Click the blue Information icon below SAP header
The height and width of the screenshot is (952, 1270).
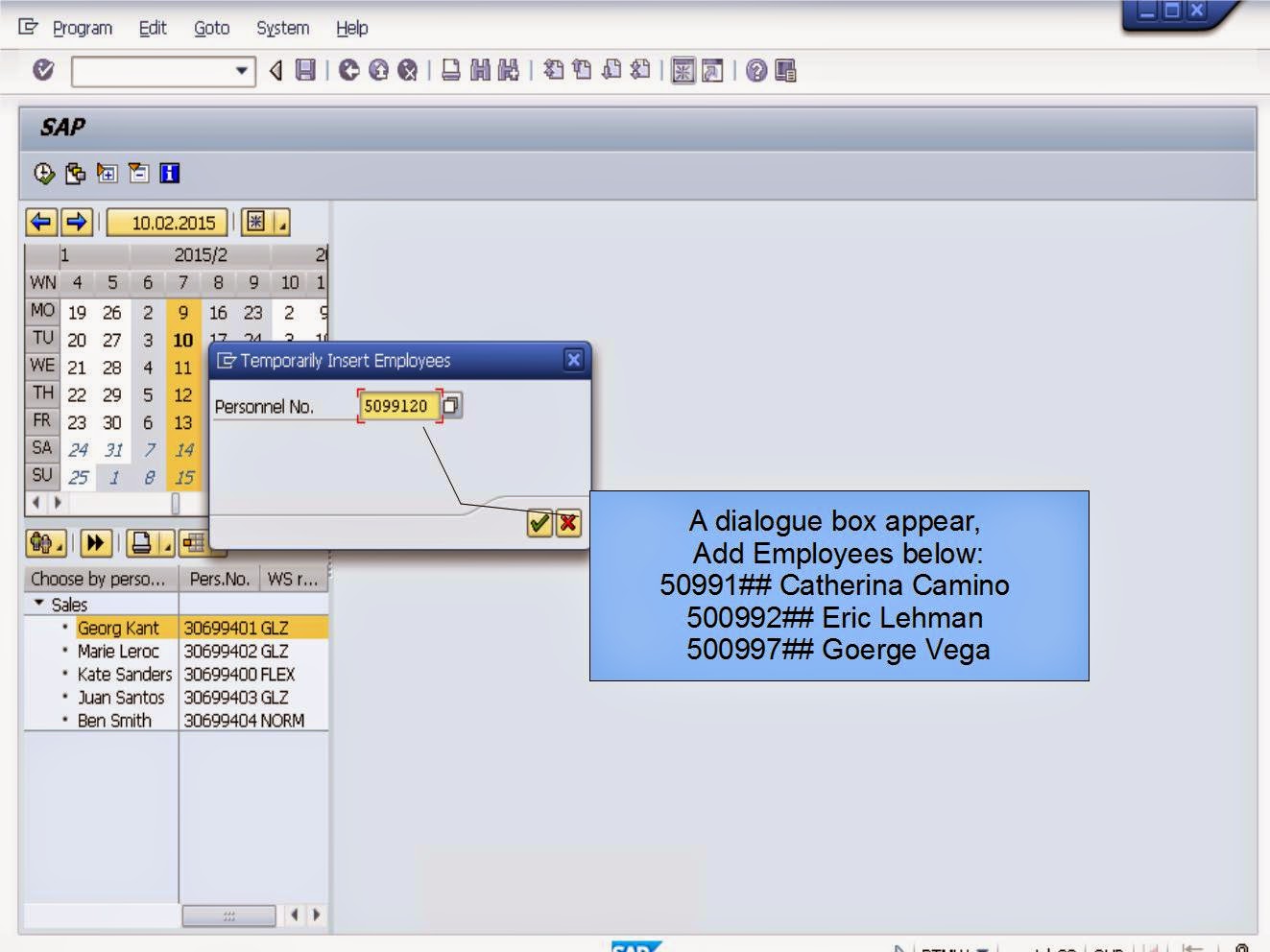click(172, 174)
